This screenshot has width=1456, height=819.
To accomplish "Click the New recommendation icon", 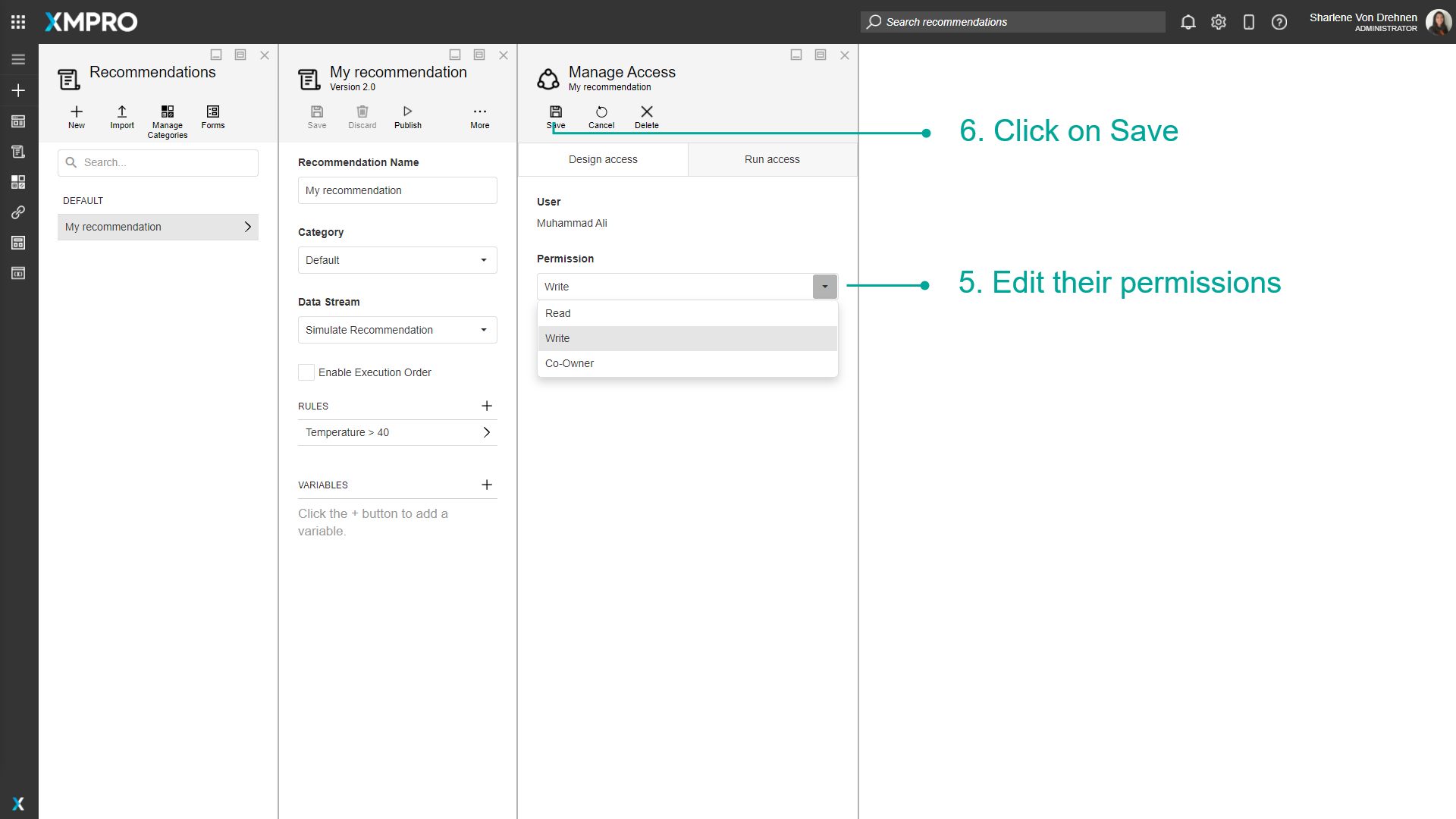I will coord(76,118).
